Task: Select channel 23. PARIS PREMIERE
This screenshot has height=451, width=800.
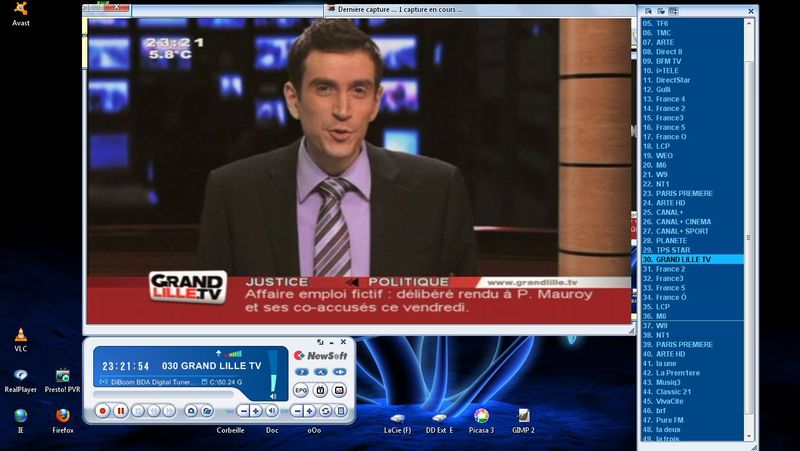Action: (692, 193)
